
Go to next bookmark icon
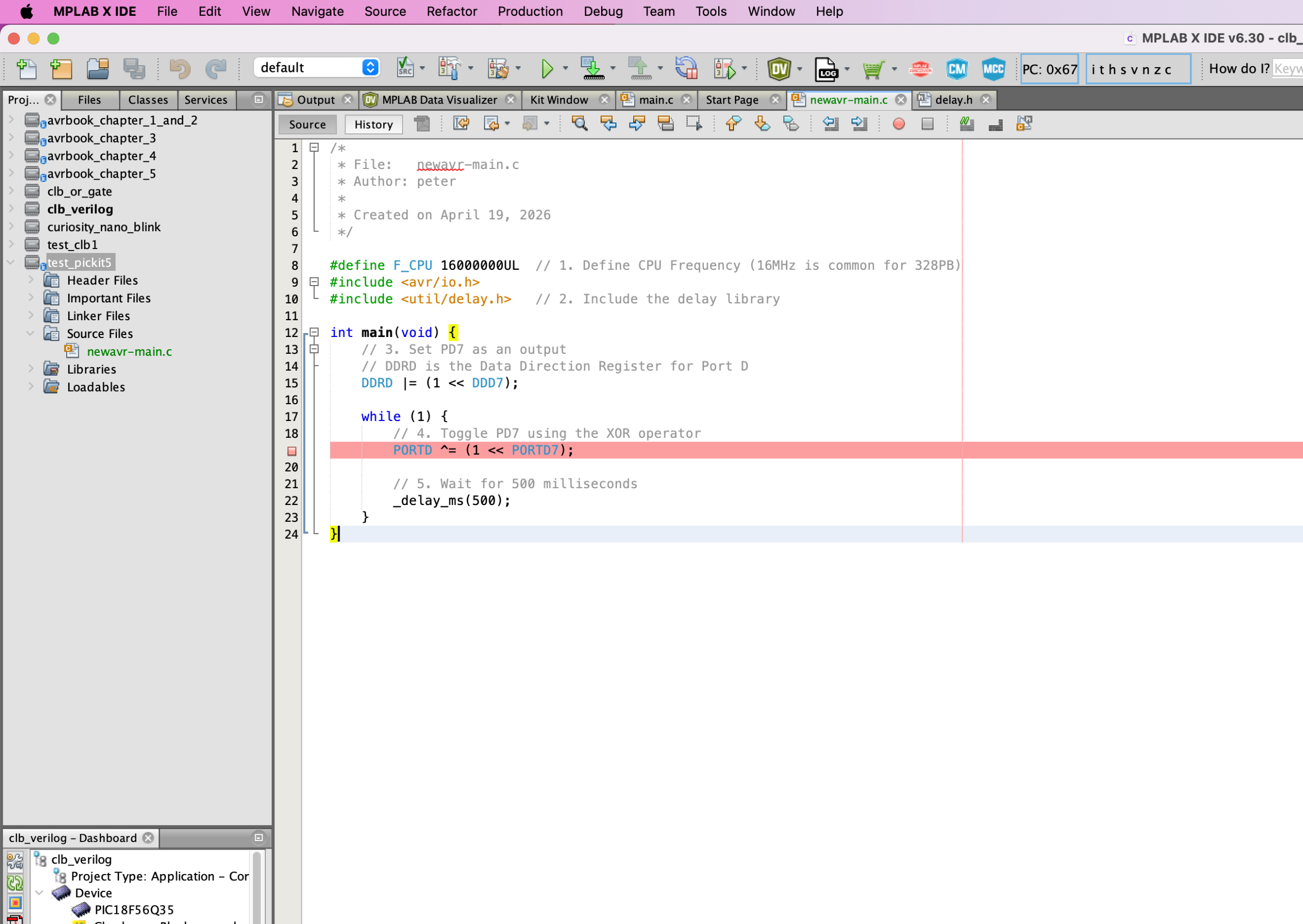[762, 124]
